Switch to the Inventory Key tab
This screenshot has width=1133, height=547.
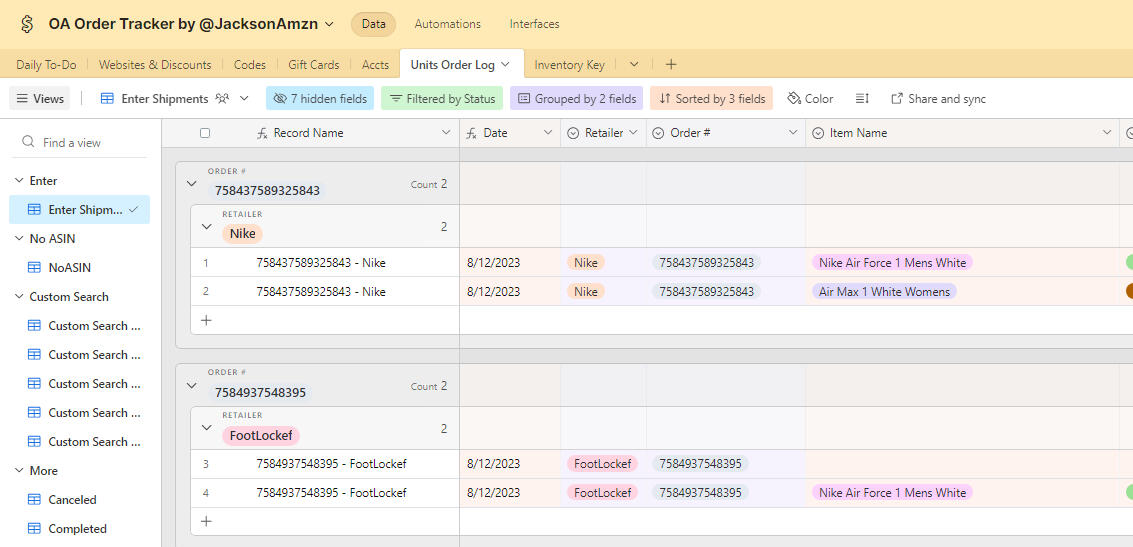coord(569,65)
